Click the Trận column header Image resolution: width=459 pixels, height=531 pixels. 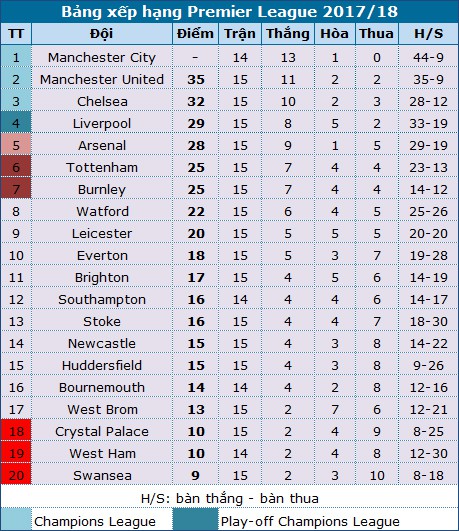[240, 34]
